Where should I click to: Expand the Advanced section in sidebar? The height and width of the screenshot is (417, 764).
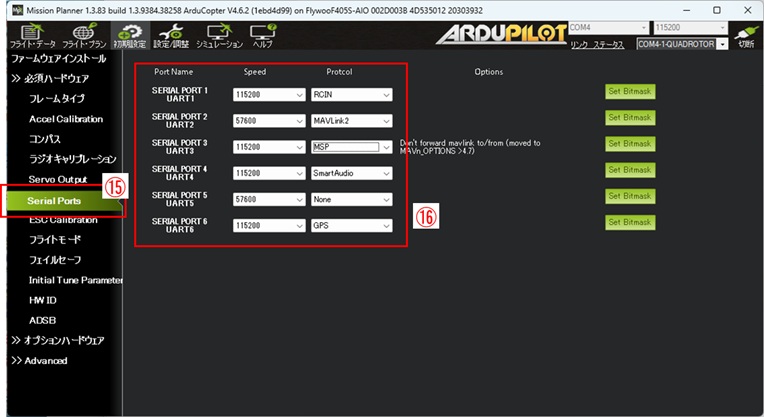click(39, 360)
